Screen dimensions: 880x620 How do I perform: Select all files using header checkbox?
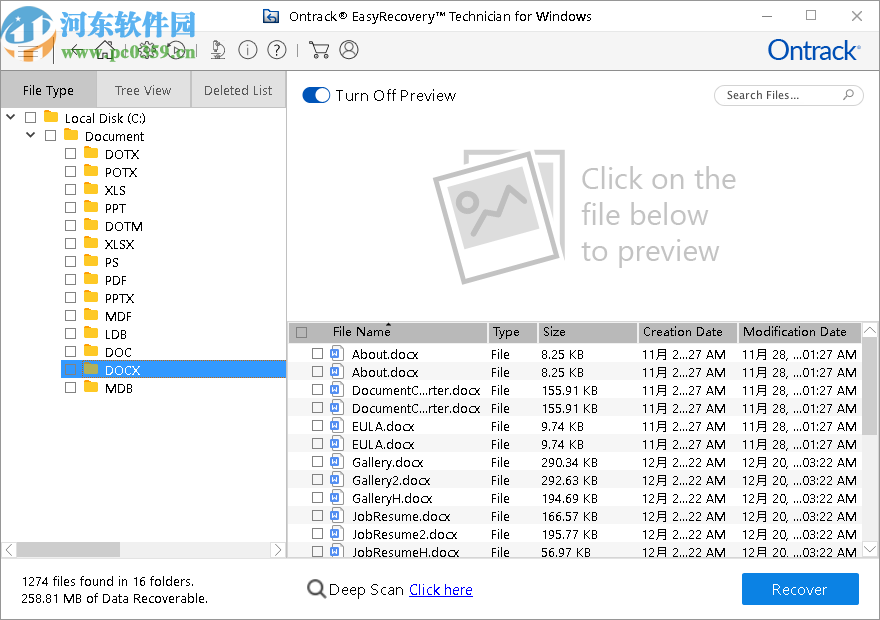pyautogui.click(x=301, y=331)
